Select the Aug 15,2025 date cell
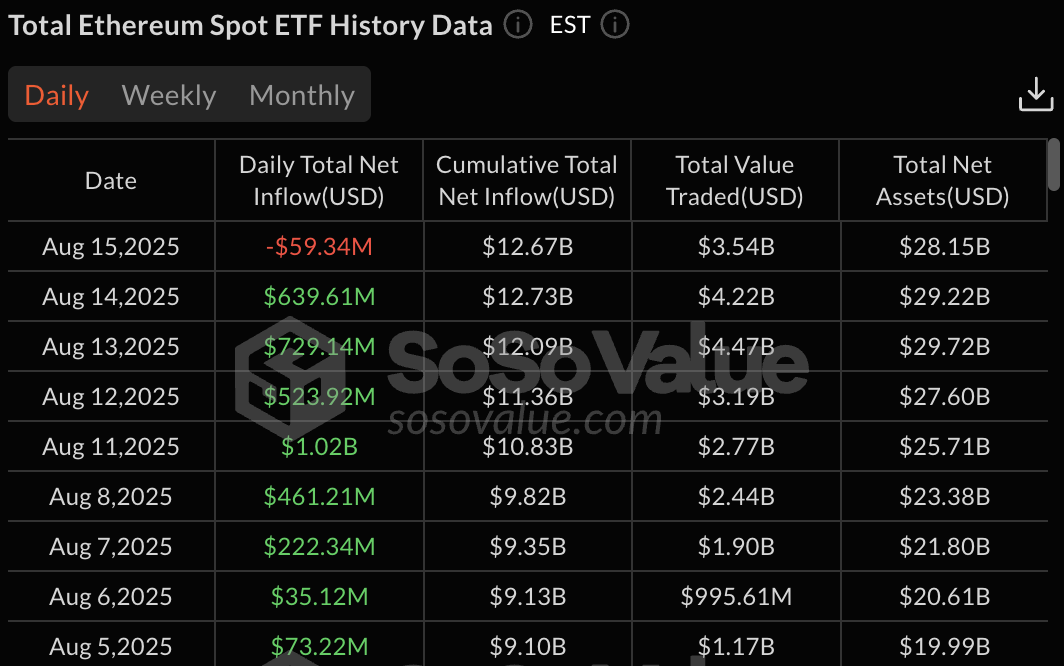 110,245
